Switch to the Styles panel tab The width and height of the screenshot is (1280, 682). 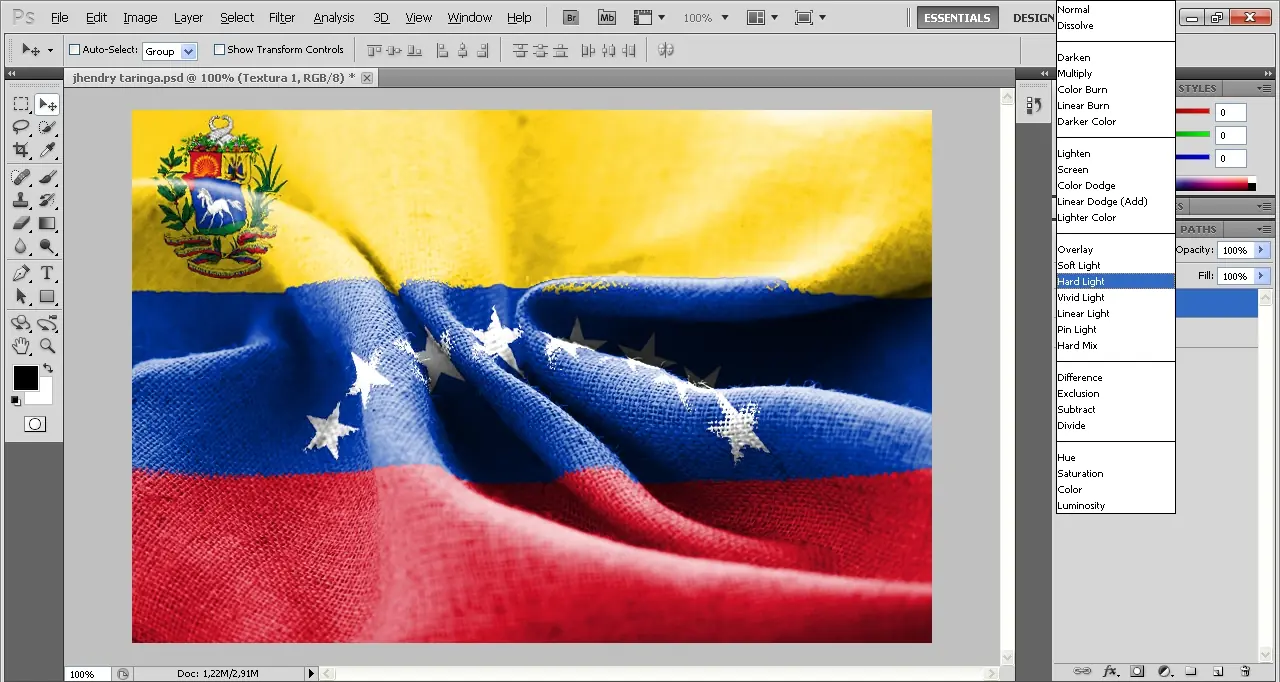[x=1197, y=88]
